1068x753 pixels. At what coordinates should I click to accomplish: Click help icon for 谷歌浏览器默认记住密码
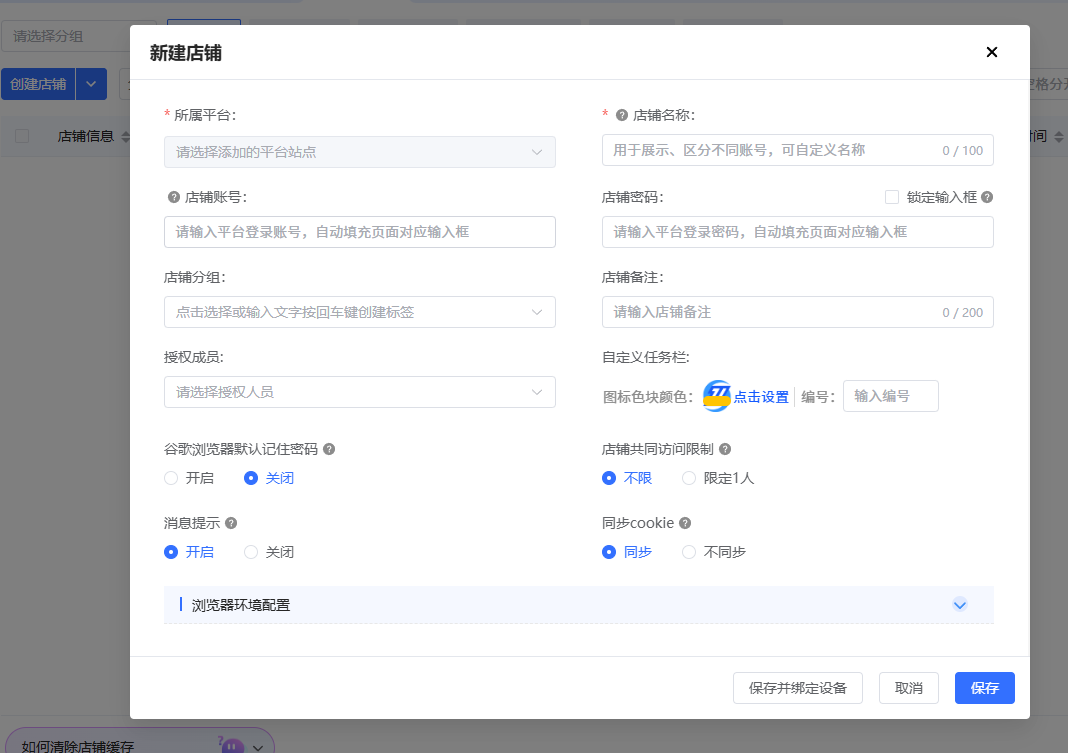[x=329, y=449]
